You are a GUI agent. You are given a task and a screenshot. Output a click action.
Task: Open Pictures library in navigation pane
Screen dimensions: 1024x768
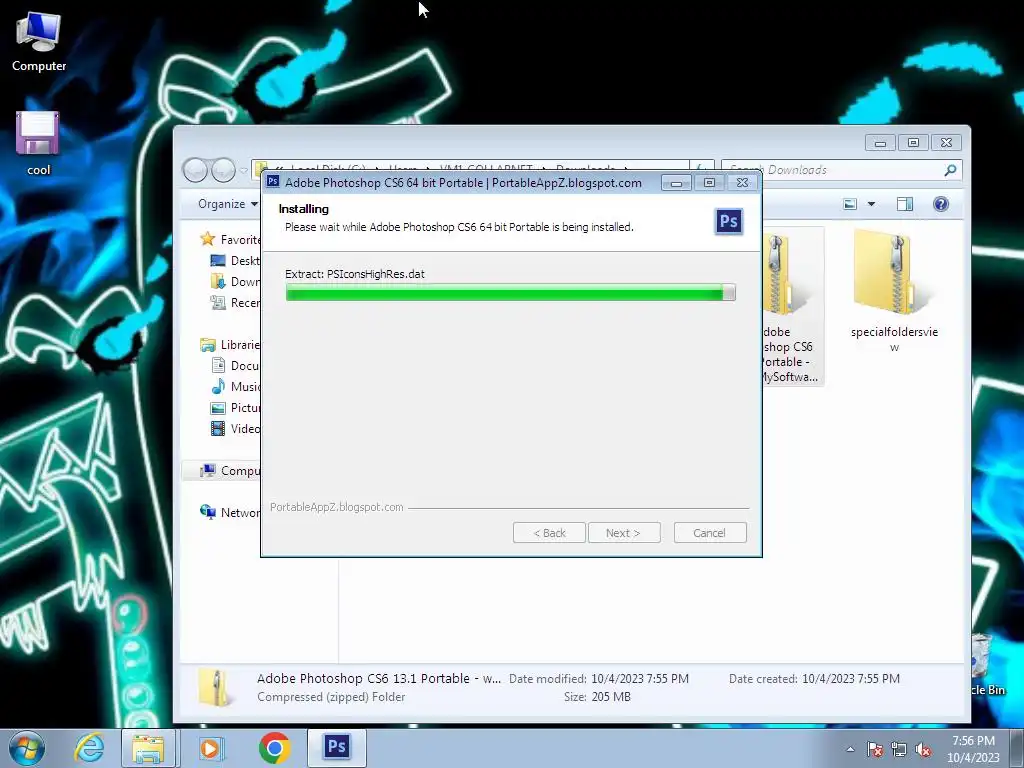[235, 408]
